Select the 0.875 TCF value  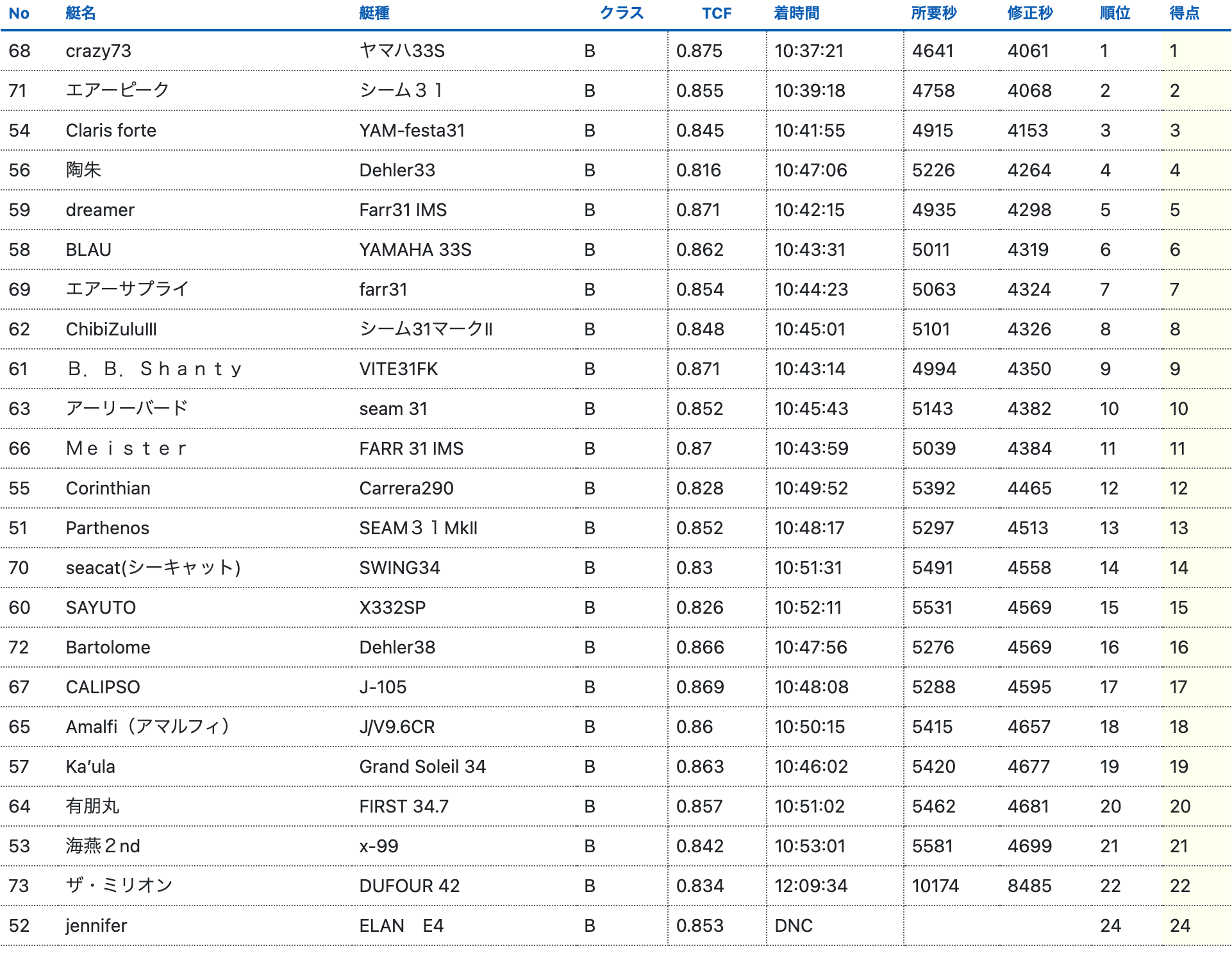tap(699, 51)
